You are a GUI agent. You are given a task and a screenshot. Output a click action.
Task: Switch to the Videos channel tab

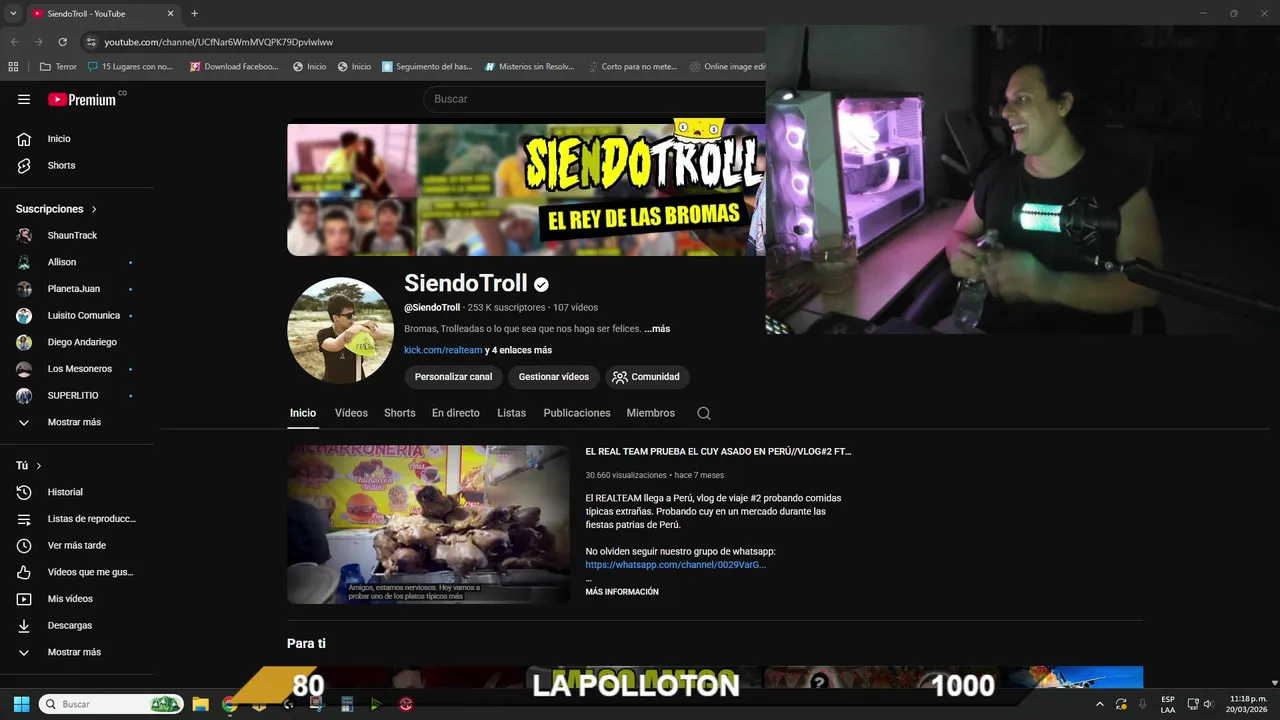click(x=351, y=413)
